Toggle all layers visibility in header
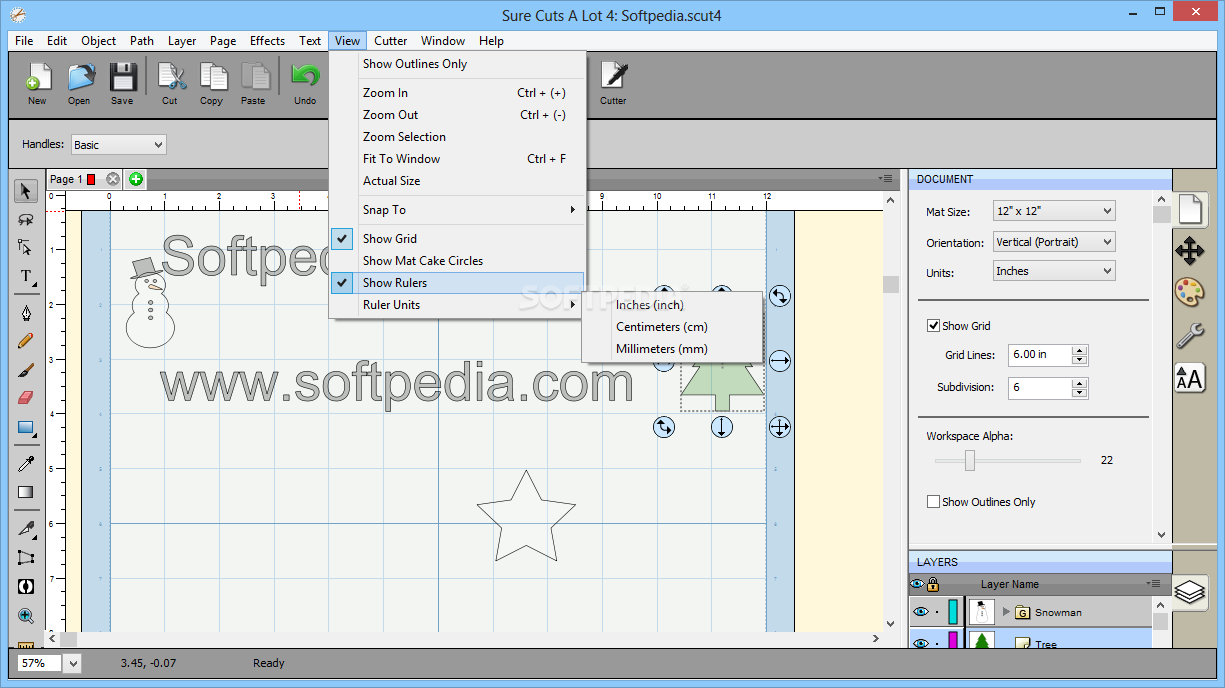Image resolution: width=1225 pixels, height=688 pixels. click(x=917, y=584)
